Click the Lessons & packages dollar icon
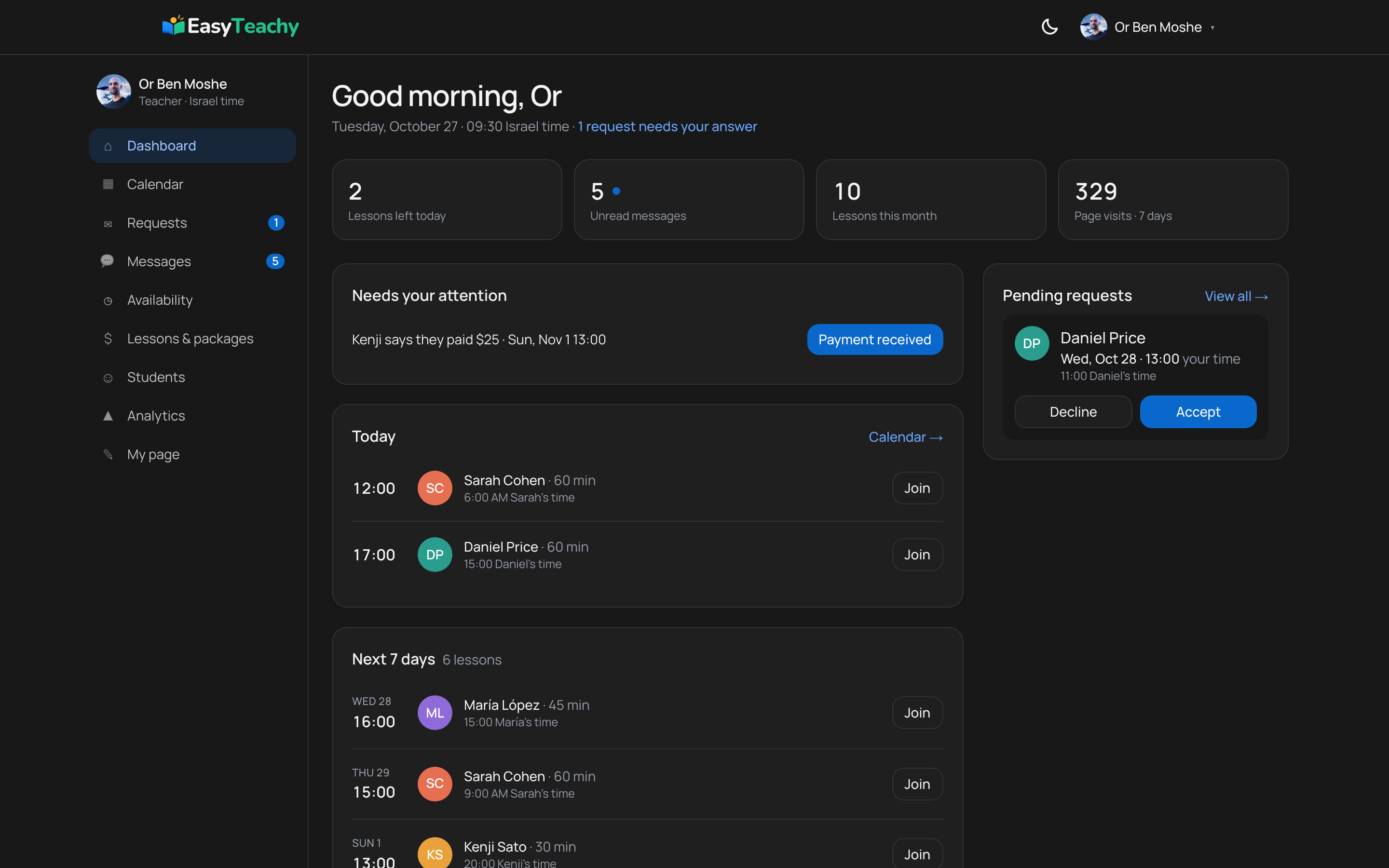 [108, 339]
